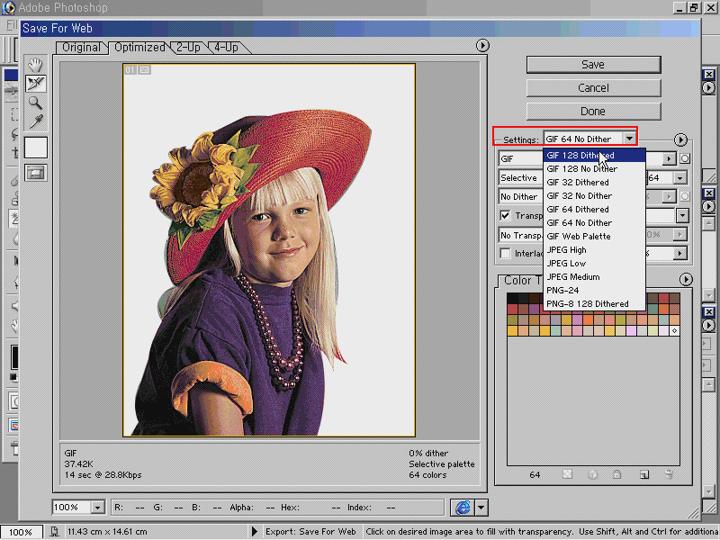Screen dimensions: 720x540
Task: Open the preview panel flyout menu arrow
Action: pos(482,45)
